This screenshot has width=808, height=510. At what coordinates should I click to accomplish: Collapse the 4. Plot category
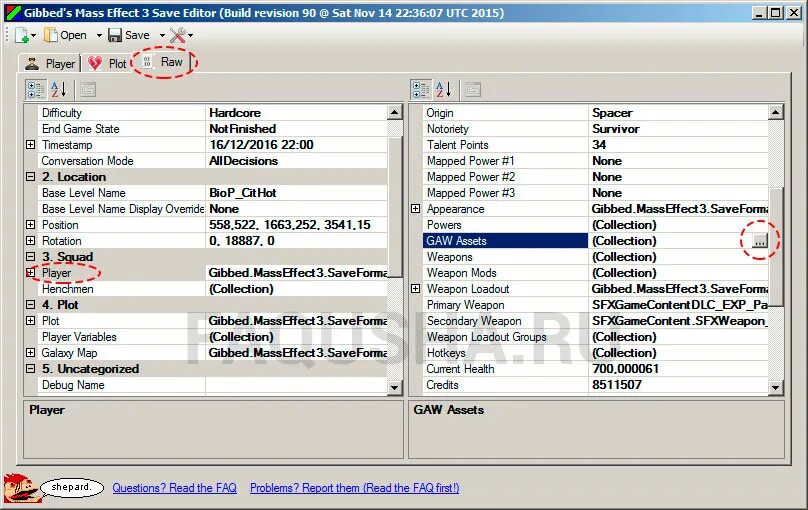(x=30, y=304)
